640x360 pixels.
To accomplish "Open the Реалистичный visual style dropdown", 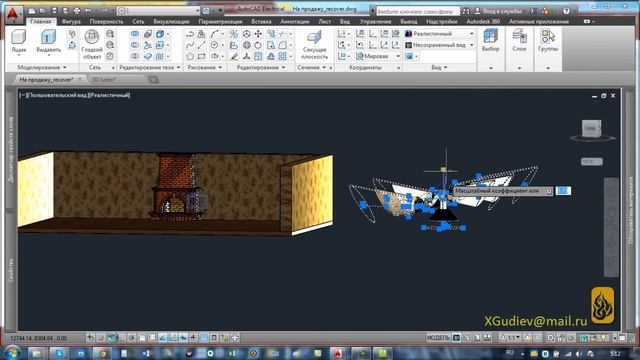I will (x=440, y=34).
